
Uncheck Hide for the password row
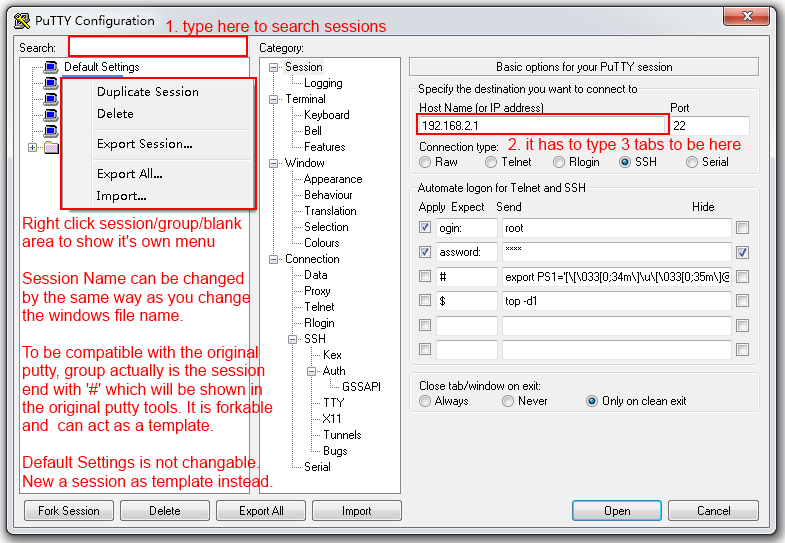742,252
